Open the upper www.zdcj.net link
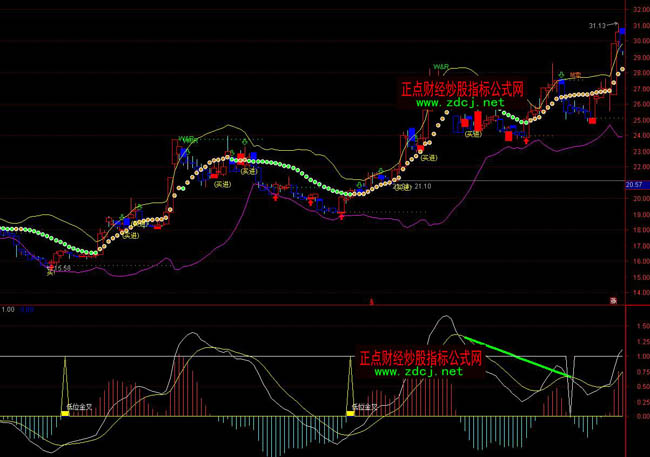The image size is (650, 457). coord(459,102)
